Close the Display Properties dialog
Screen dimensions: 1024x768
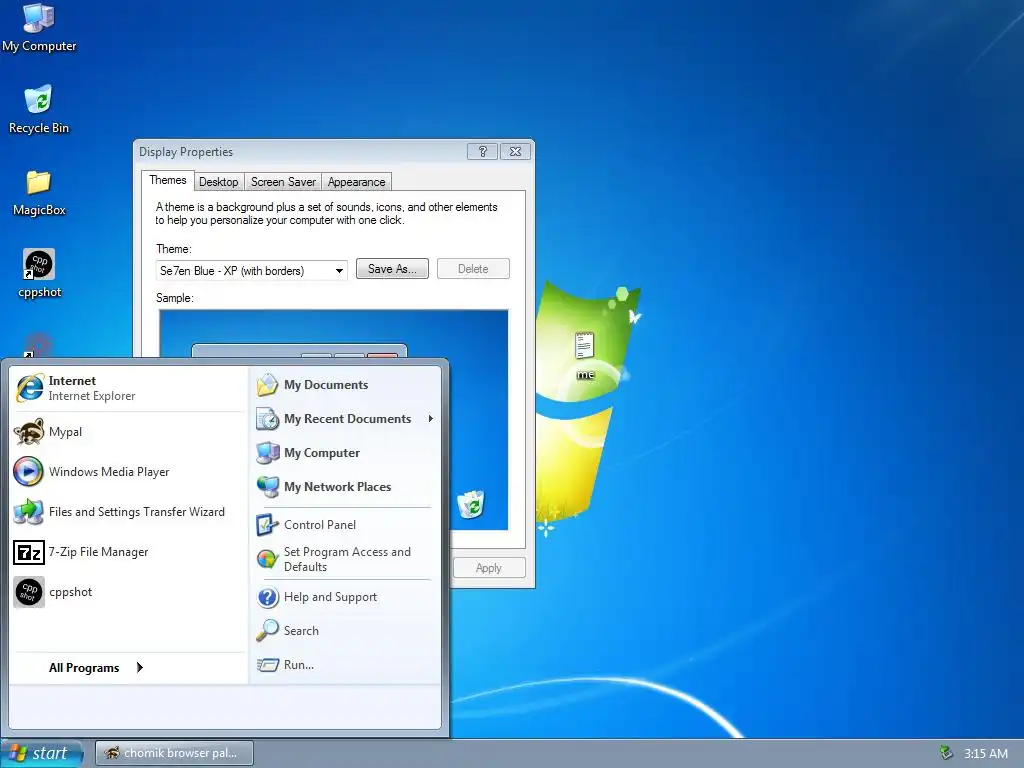click(x=515, y=152)
